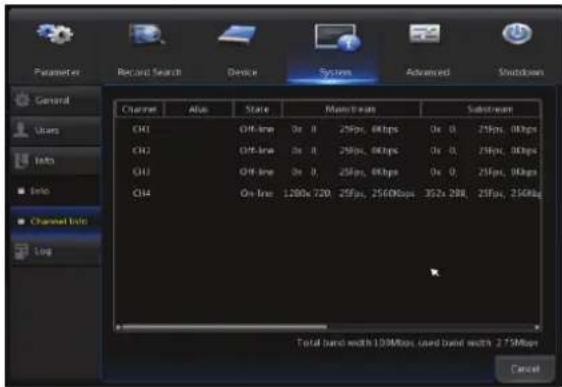Click the Shutdown power icon
Image resolution: width=562 pixels, height=387 pixels.
coord(517,34)
